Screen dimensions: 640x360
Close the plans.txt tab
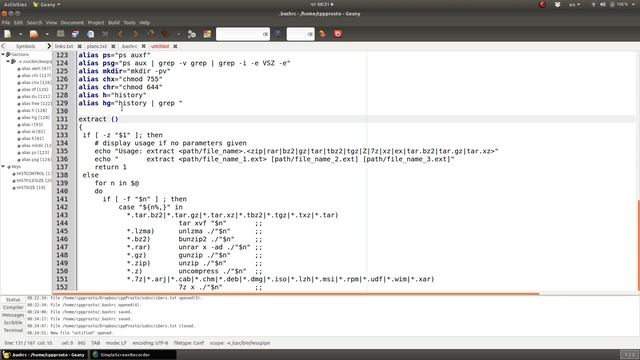tap(113, 47)
